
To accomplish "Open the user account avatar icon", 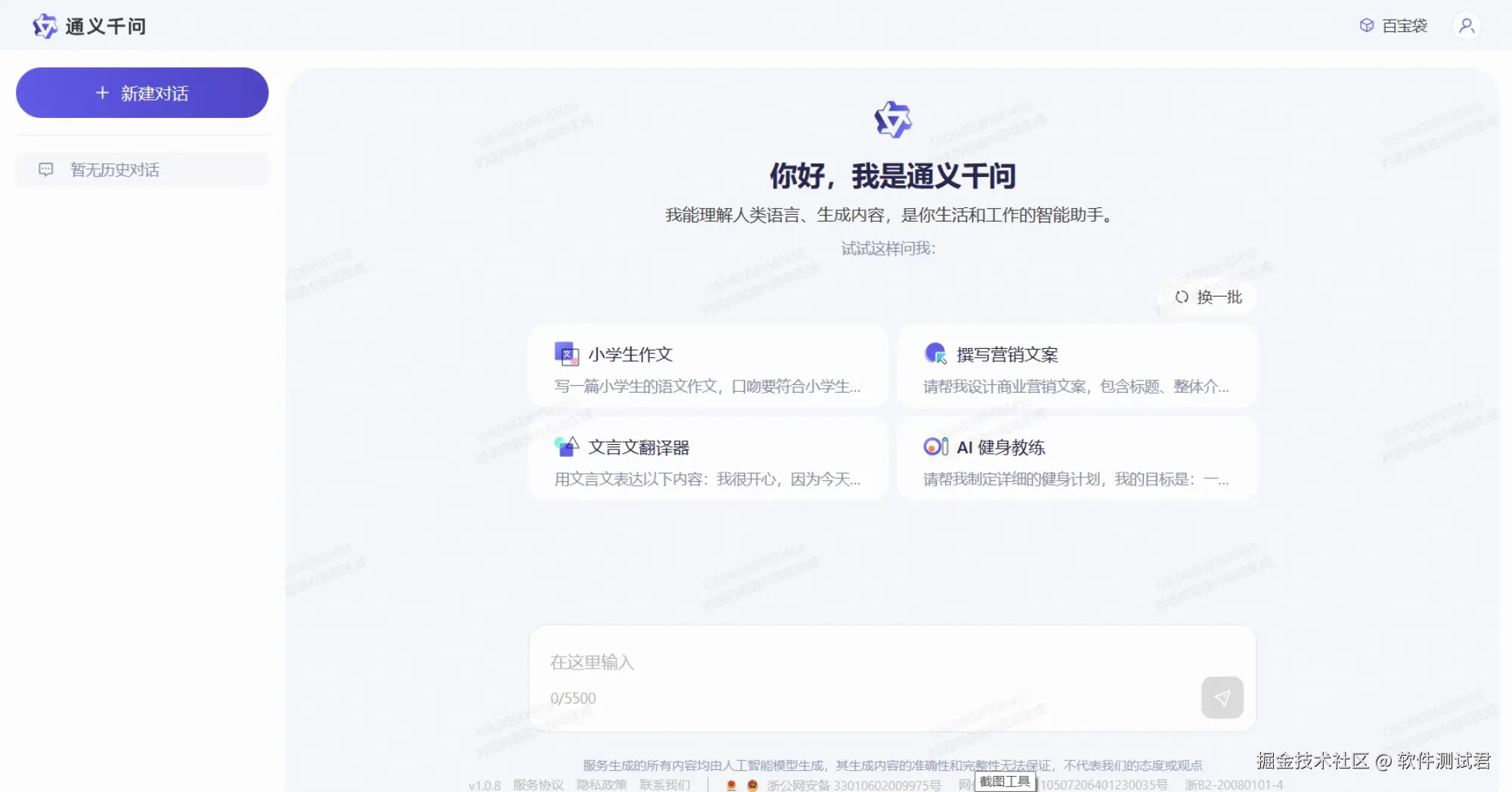I will pos(1467,26).
